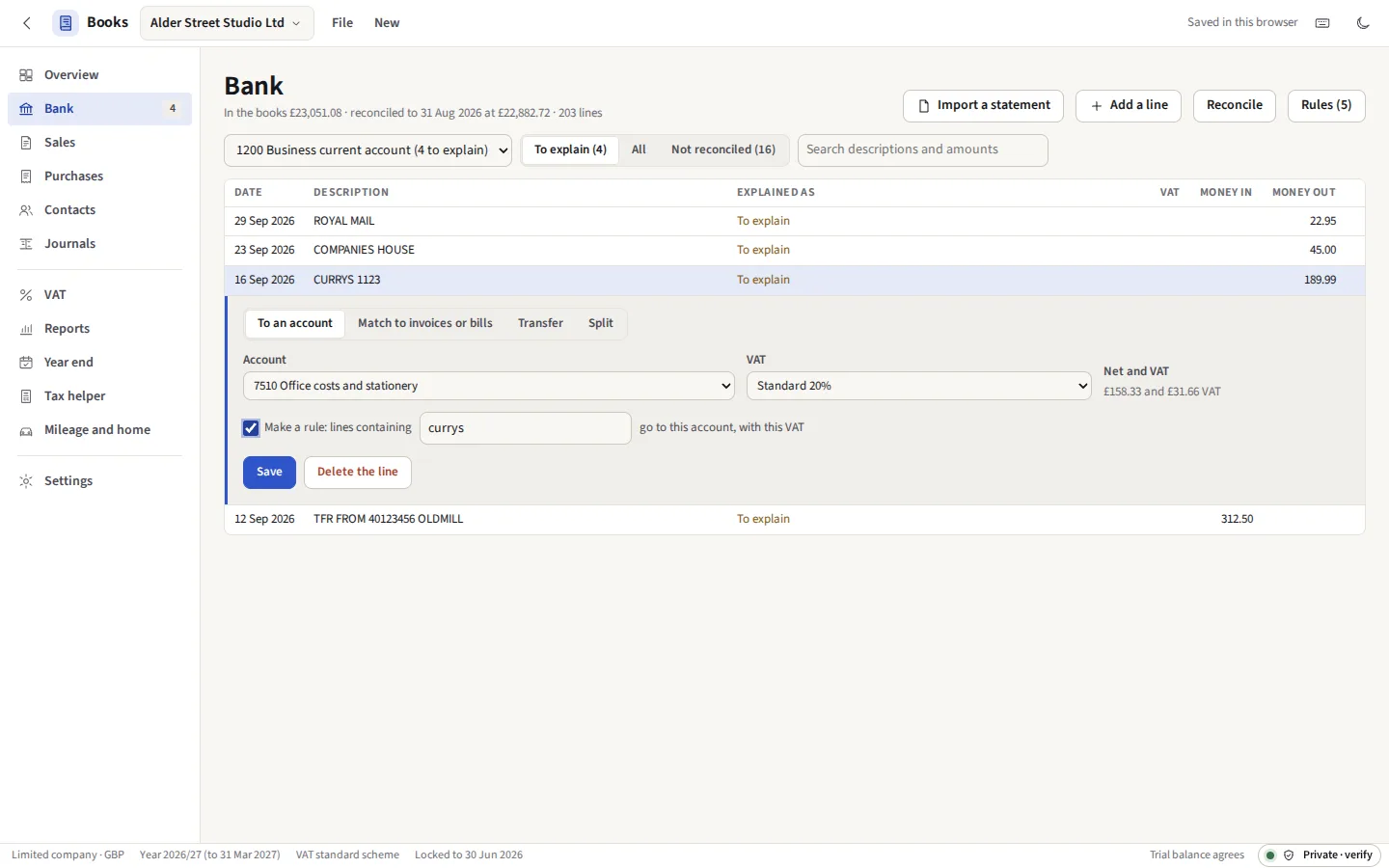Click the Books logo icon
This screenshot has height=868, width=1389.
point(66,23)
